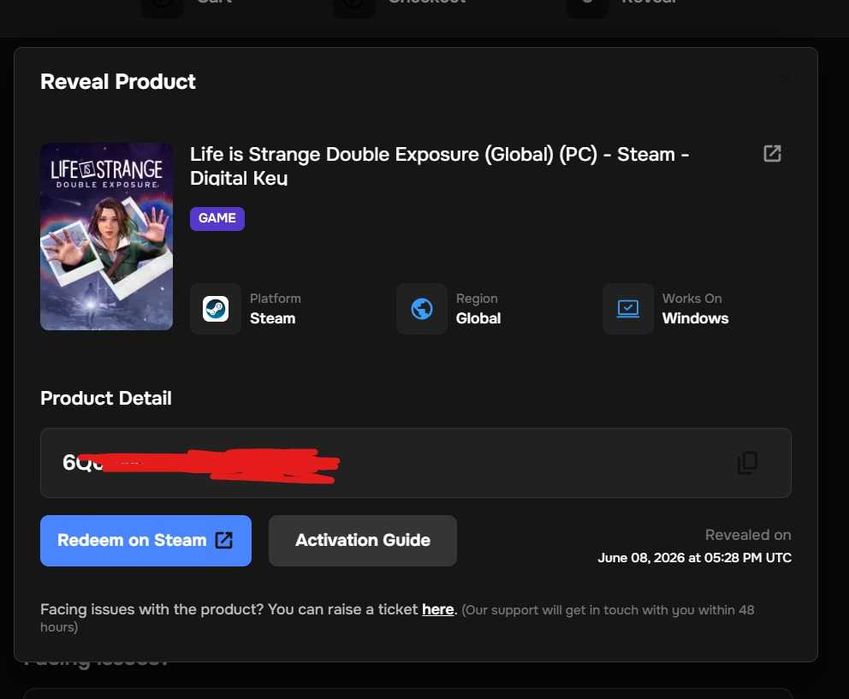Screen dimensions: 849x699
Task: Click the 'Works On' label
Action: pyautogui.click(x=692, y=298)
